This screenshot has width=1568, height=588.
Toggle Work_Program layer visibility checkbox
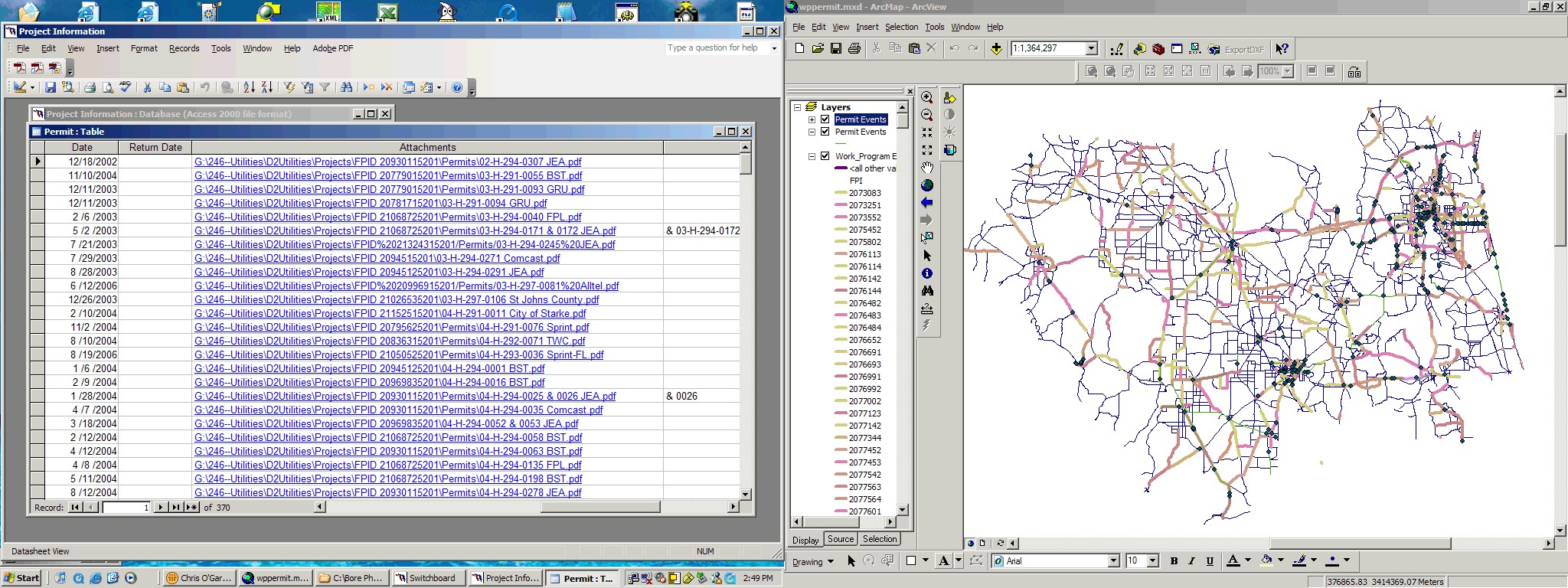pos(825,155)
